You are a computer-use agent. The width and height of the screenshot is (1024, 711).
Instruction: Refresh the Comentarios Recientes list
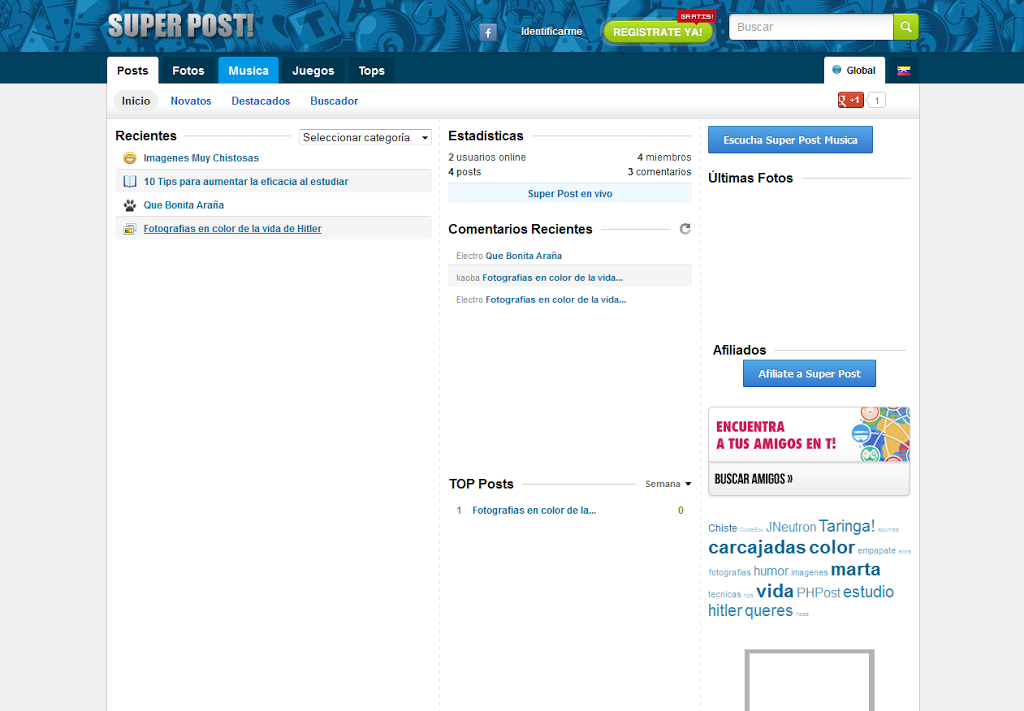coord(685,229)
